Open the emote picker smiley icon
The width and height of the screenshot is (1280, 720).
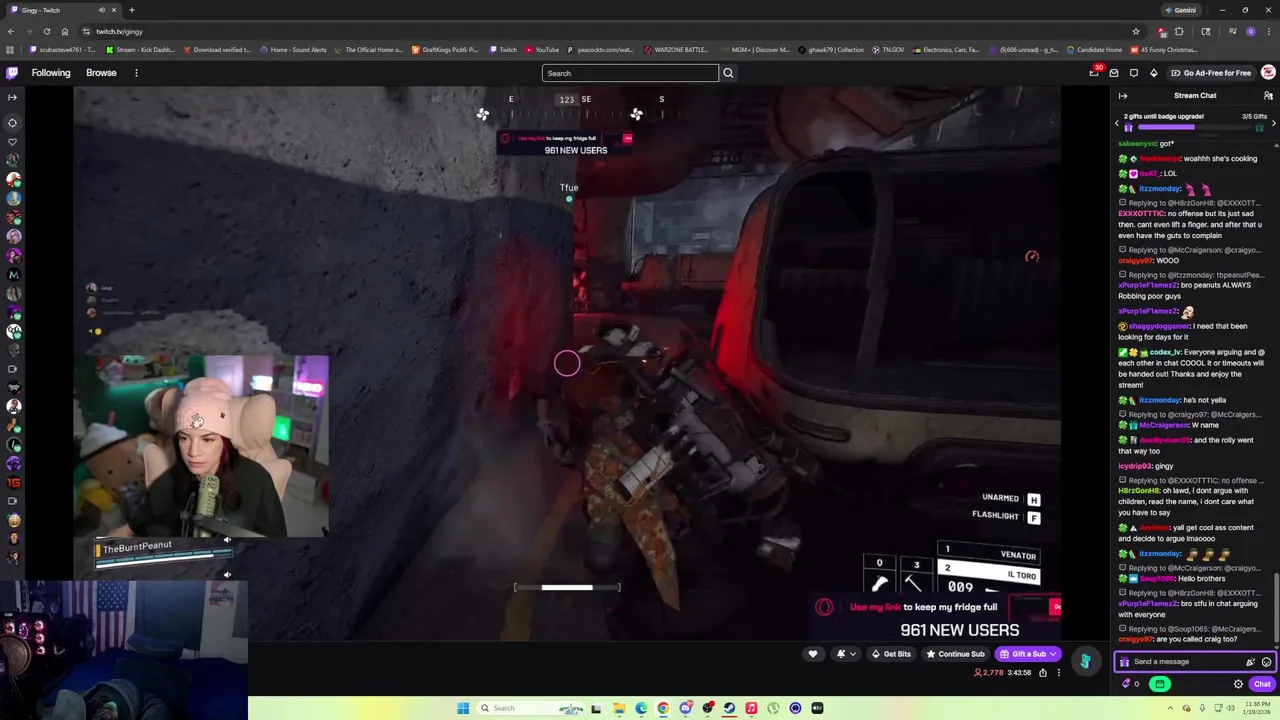coord(1266,662)
